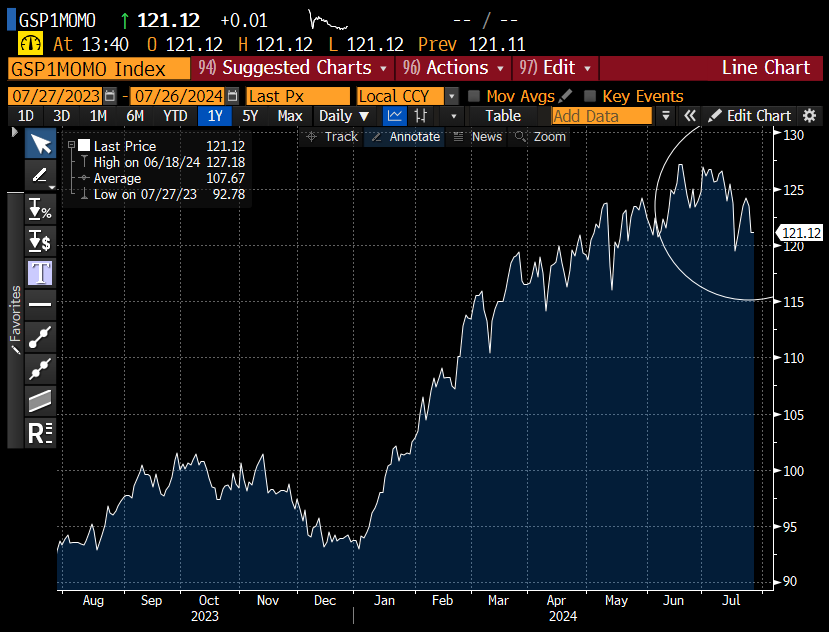Expand the Local CCY currency dropdown
Image resolution: width=829 pixels, height=632 pixels.
[452, 96]
